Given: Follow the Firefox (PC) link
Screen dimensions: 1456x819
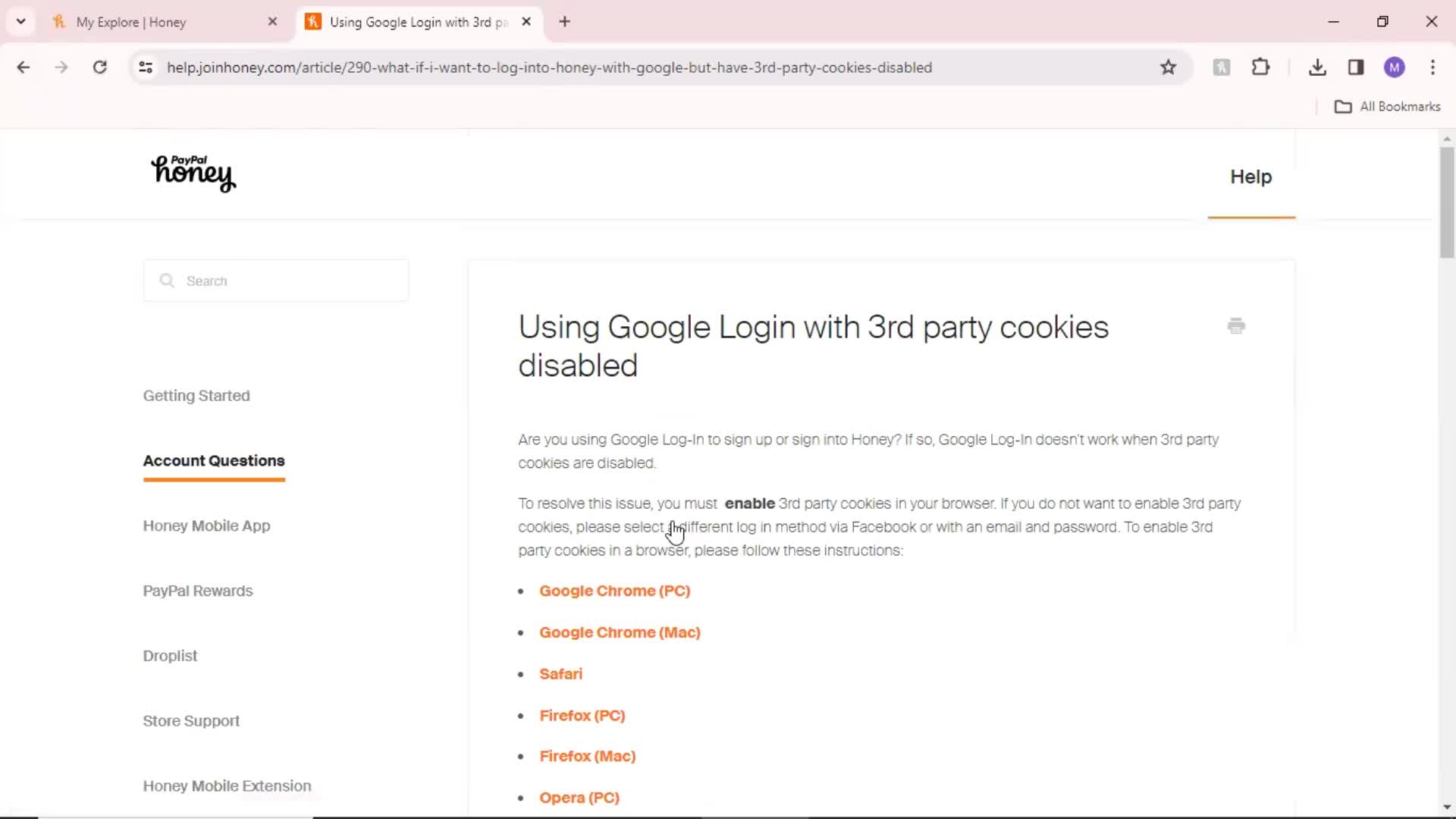Looking at the screenshot, I should [582, 716].
